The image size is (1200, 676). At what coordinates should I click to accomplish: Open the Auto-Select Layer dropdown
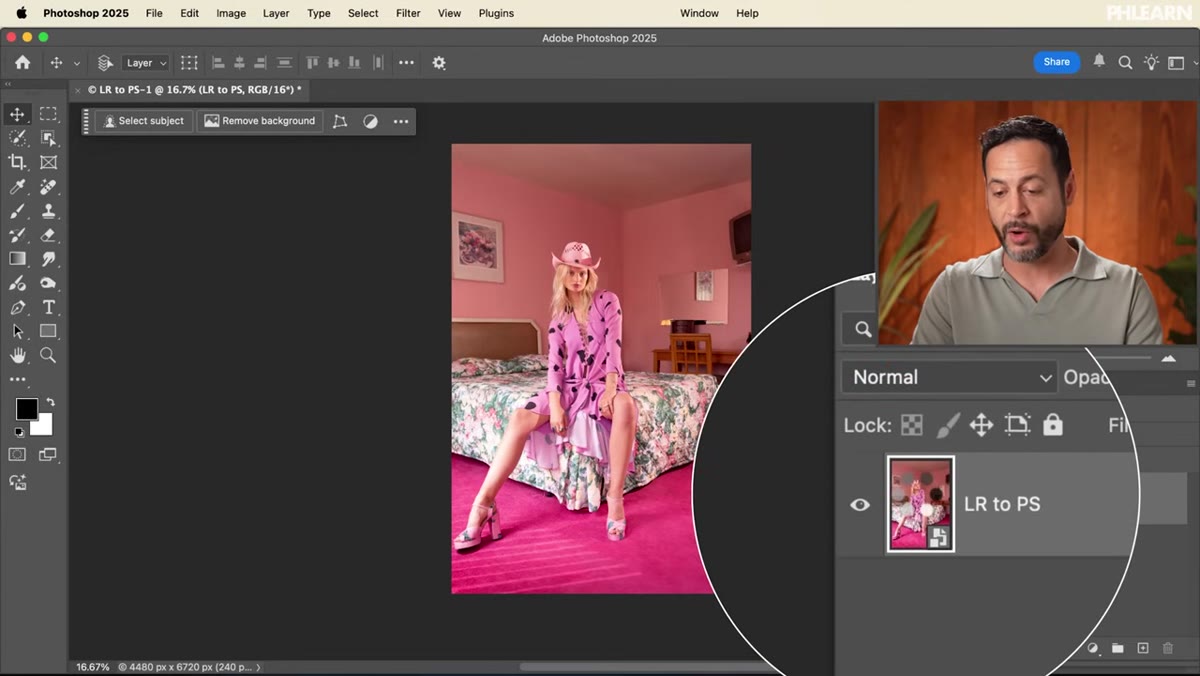[x=146, y=62]
